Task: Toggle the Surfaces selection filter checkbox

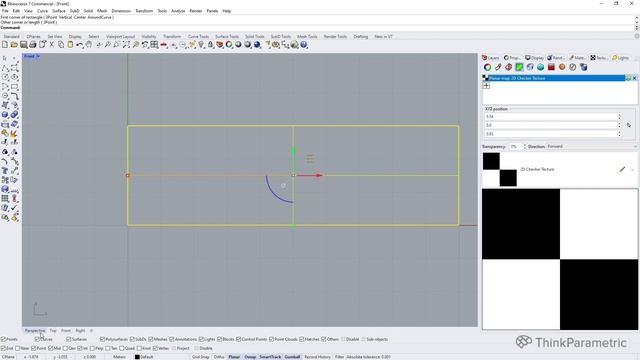Action: [x=69, y=339]
